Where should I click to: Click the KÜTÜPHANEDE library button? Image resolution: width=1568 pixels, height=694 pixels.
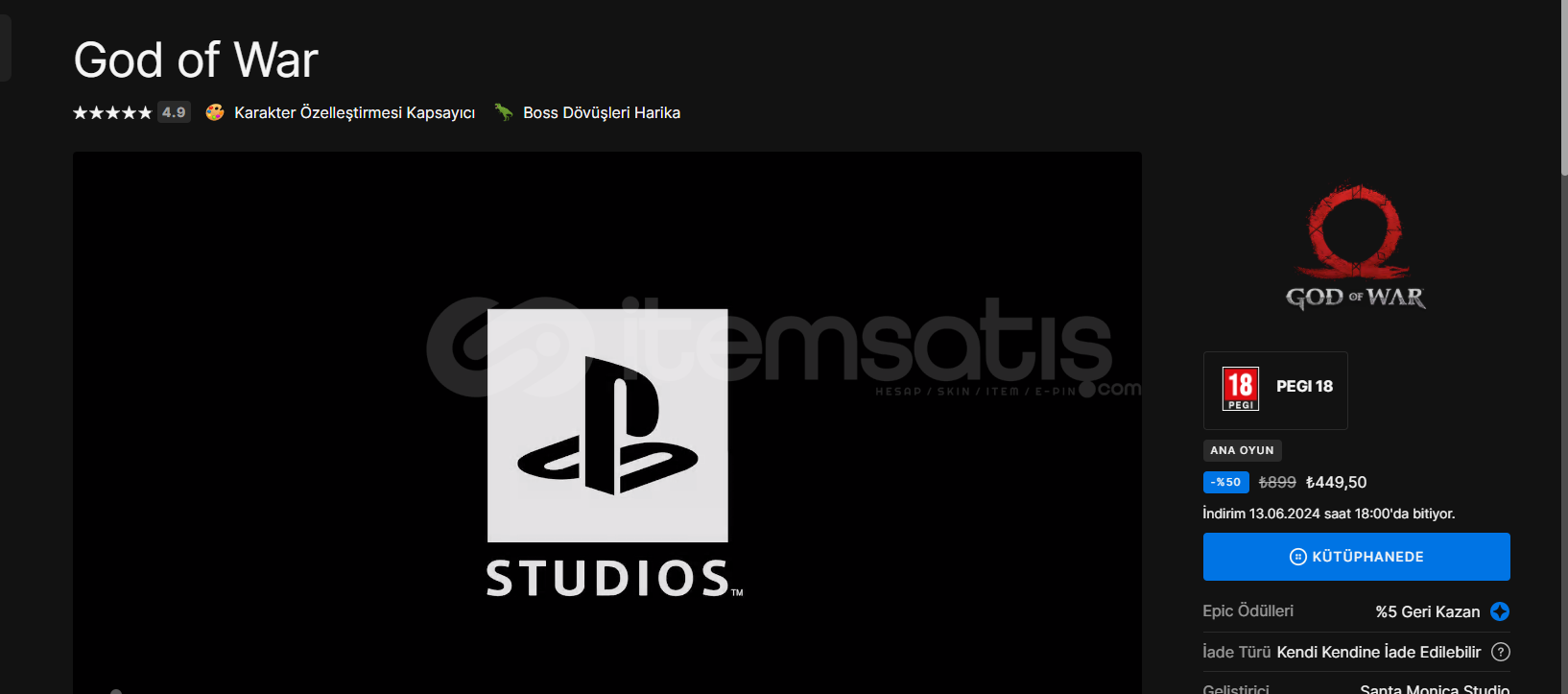1356,557
